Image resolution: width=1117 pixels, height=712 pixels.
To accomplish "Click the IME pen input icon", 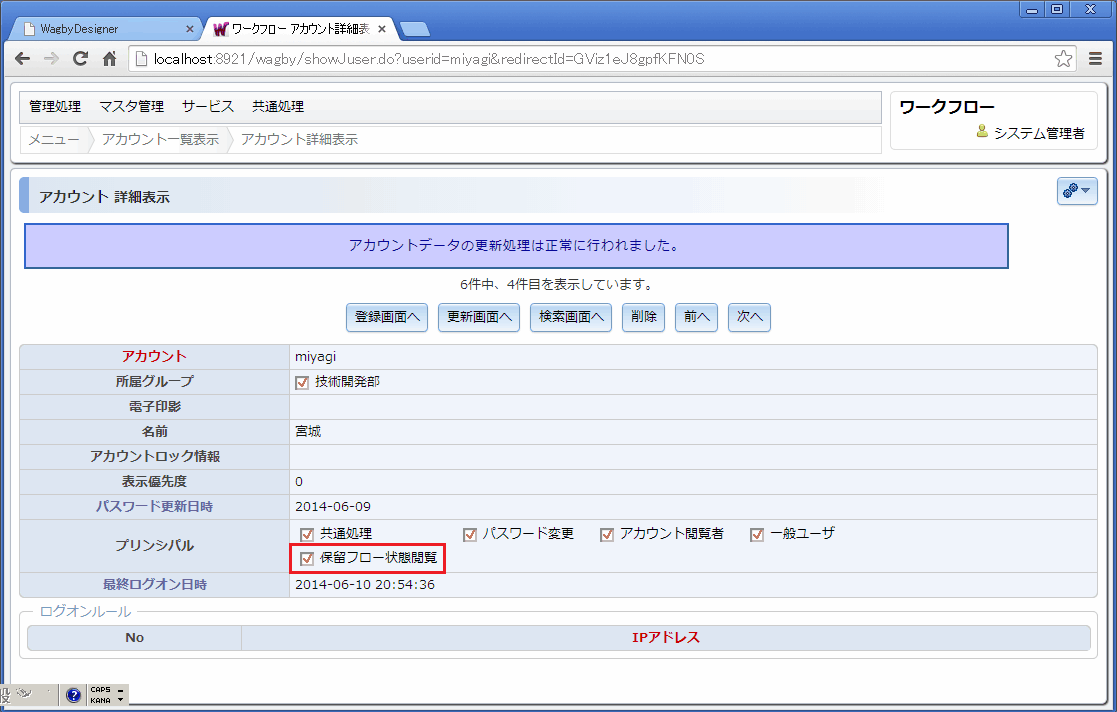I will coord(25,693).
